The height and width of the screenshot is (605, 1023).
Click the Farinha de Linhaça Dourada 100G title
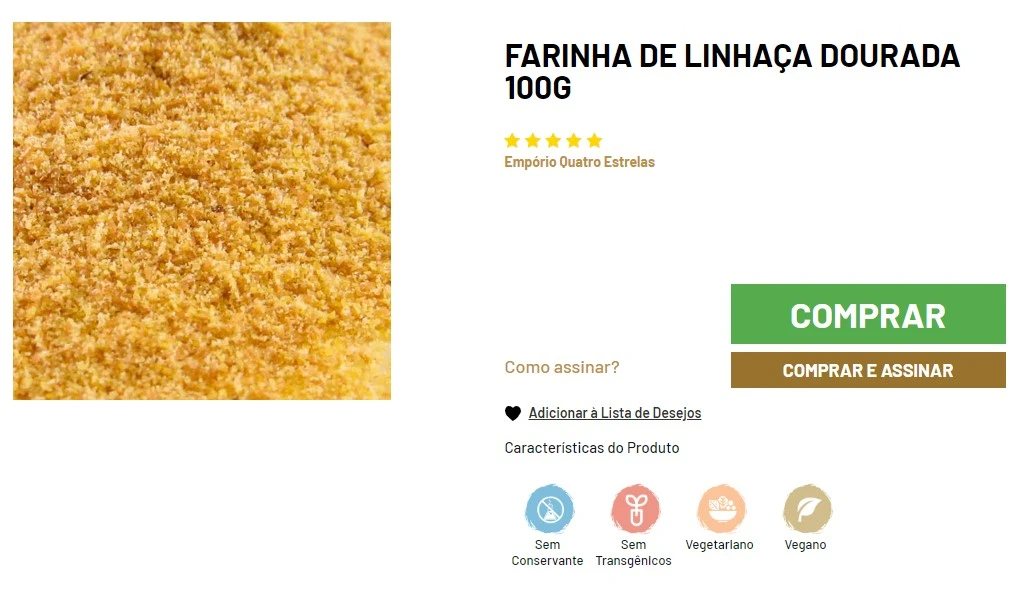click(732, 72)
